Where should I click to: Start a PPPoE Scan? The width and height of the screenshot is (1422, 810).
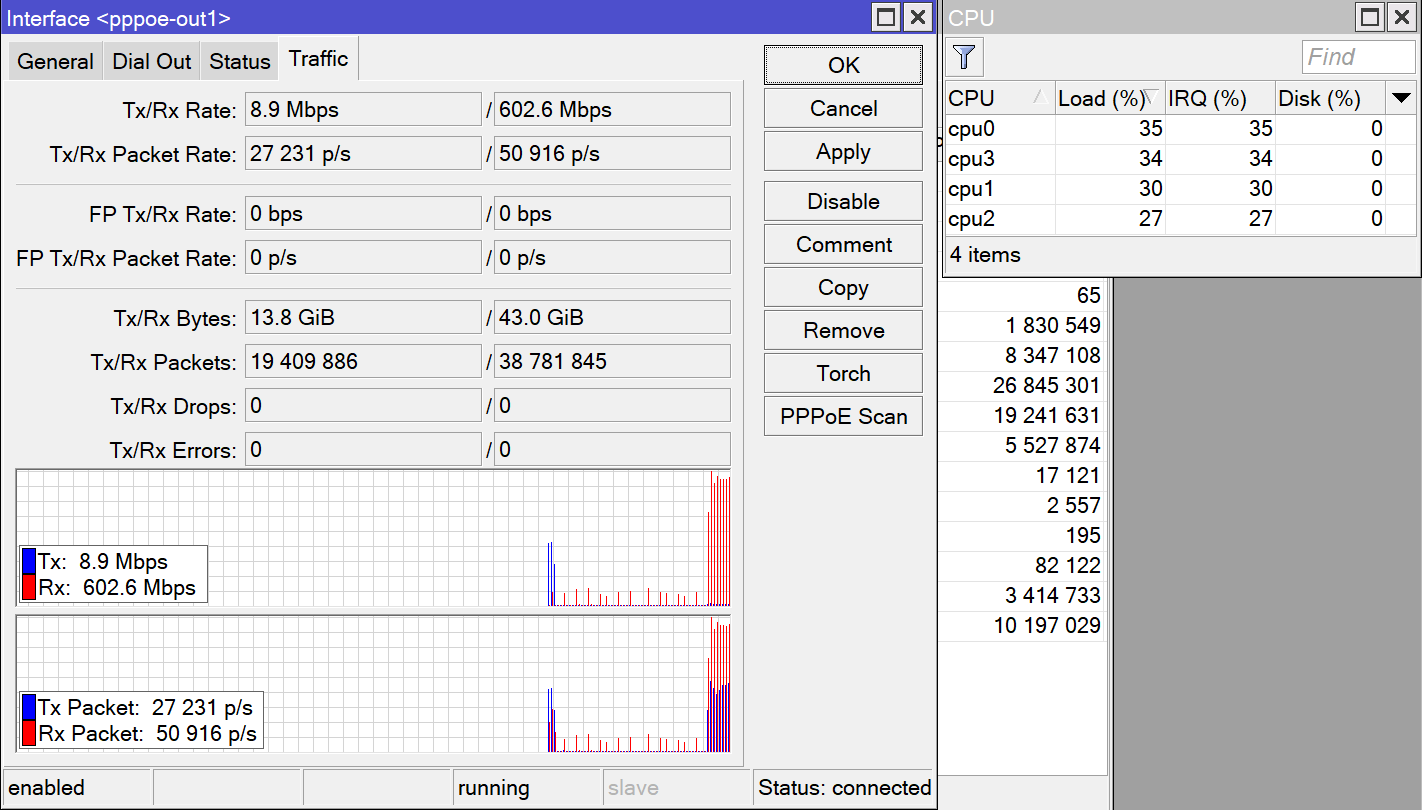coord(843,416)
